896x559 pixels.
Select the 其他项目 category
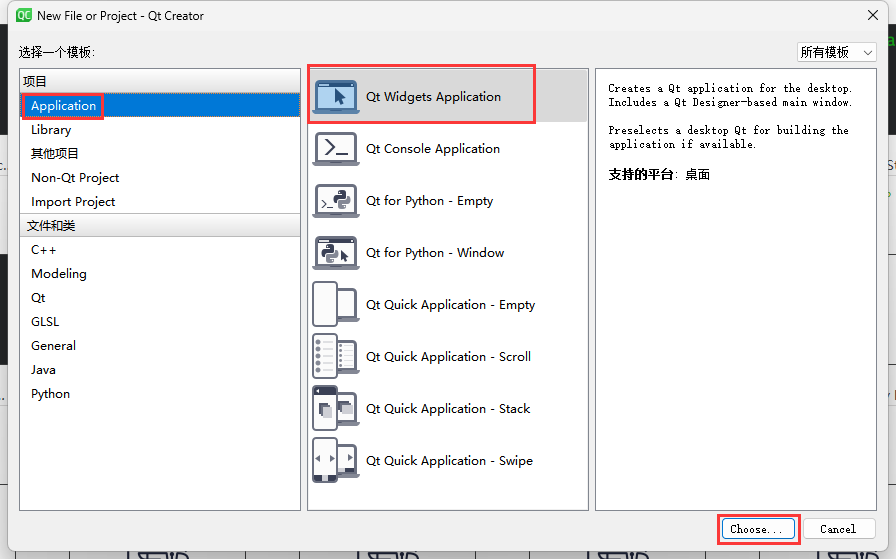click(160, 154)
